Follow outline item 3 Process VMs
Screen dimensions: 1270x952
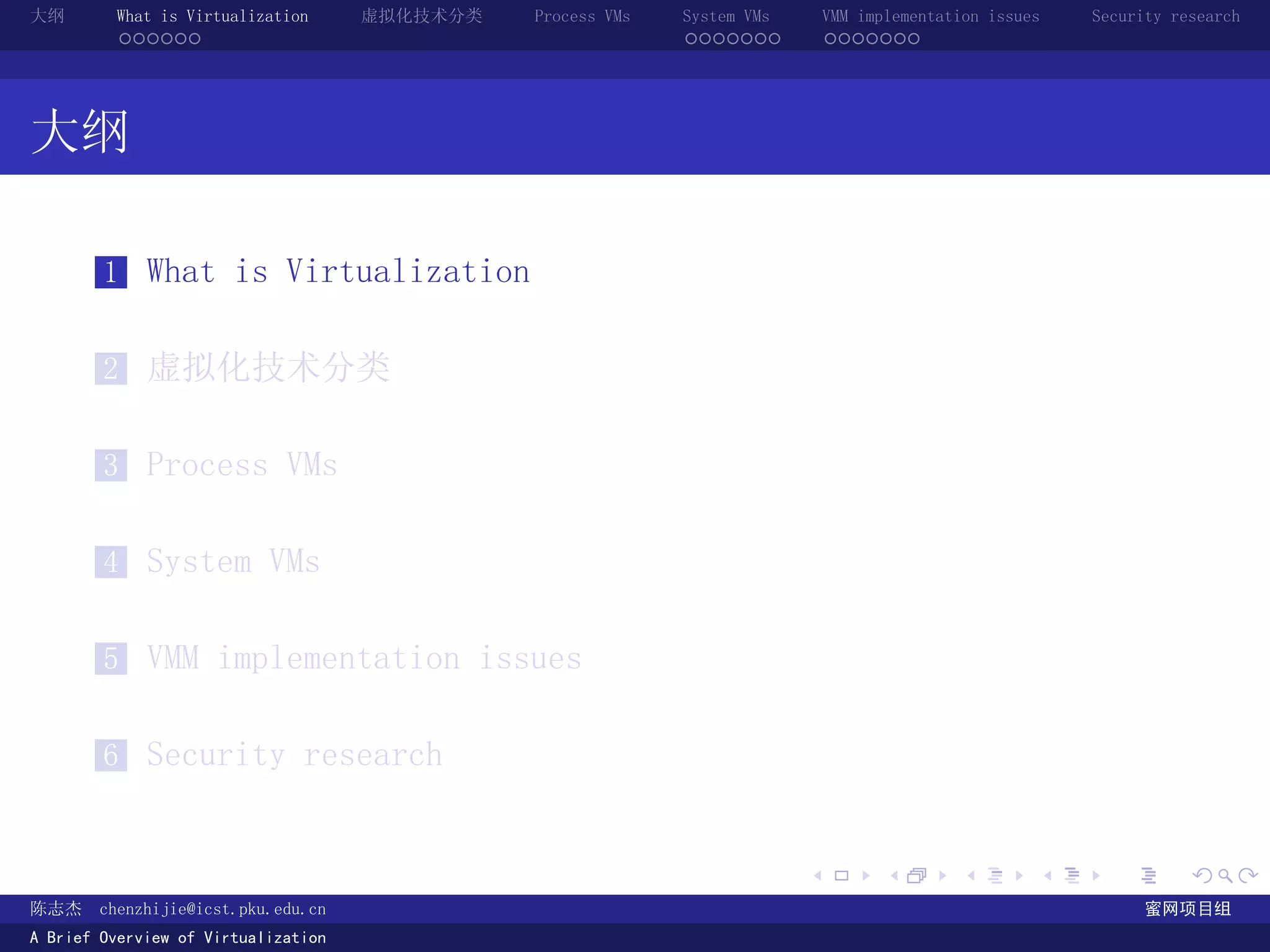242,465
